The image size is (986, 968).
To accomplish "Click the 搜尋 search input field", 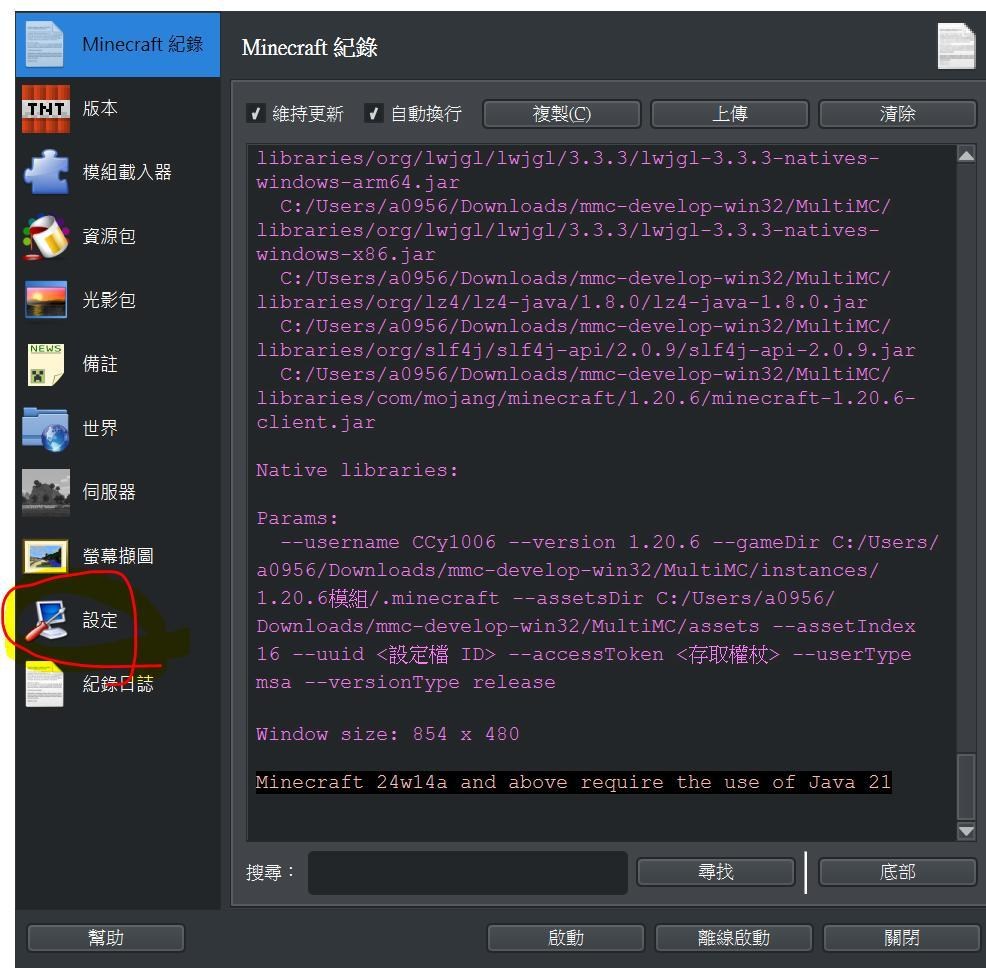I will (468, 872).
